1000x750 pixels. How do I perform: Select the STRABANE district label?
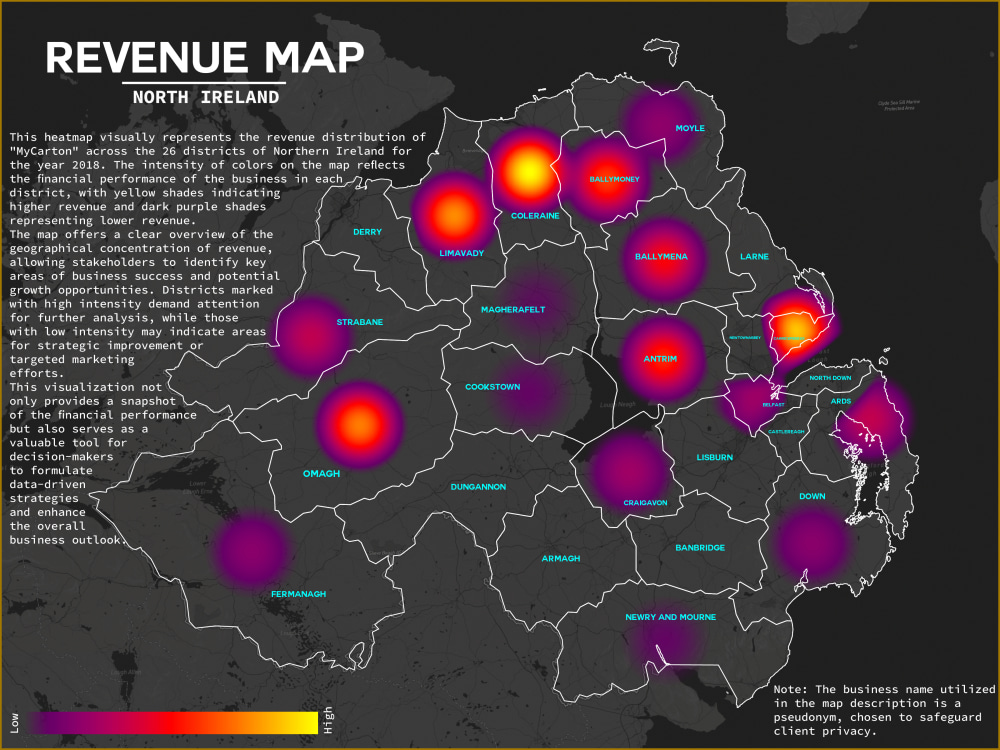360,322
